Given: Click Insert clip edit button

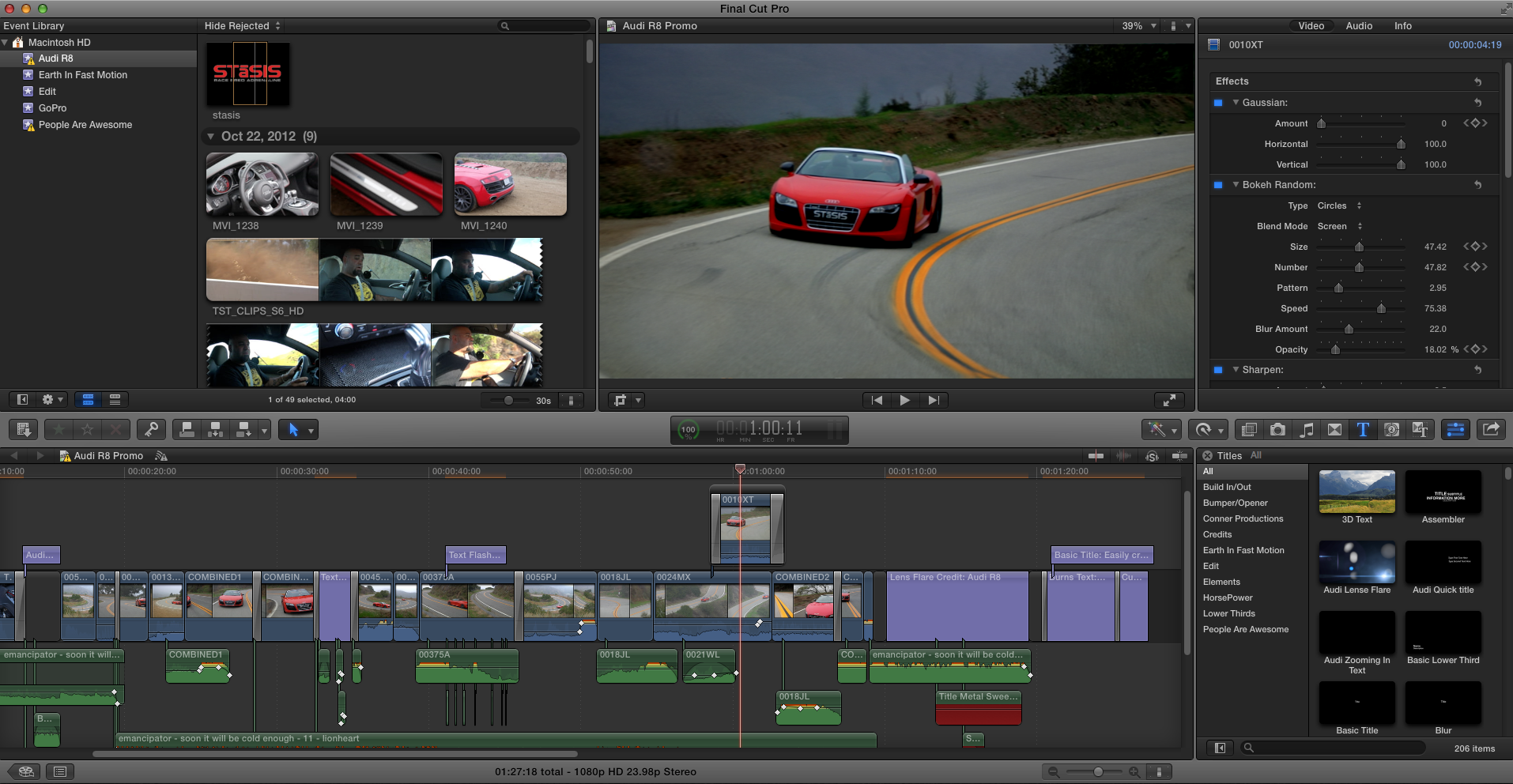Looking at the screenshot, I should click(x=215, y=429).
